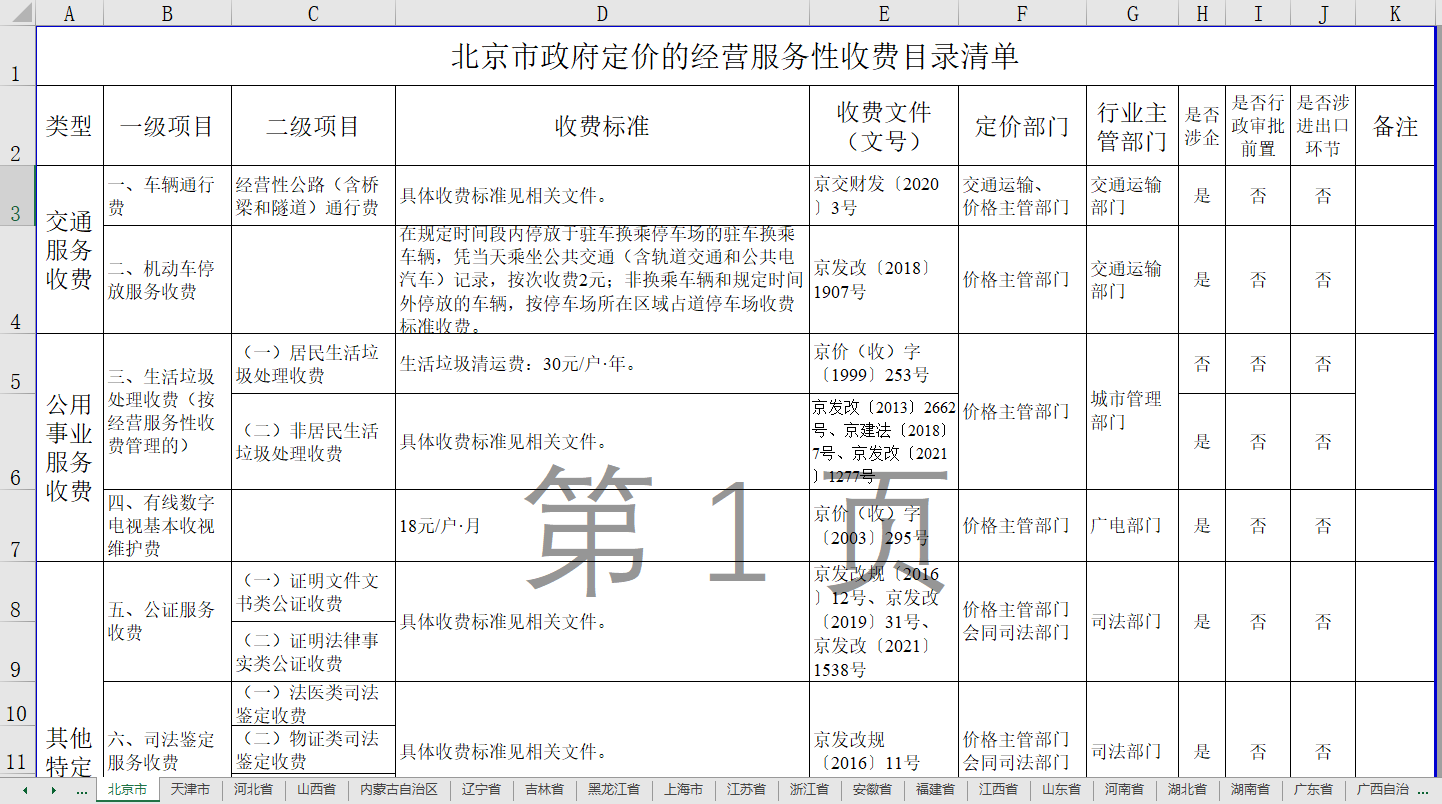Switch to the 内蒙古自治区 sheet
1442x804 pixels.
tap(399, 790)
